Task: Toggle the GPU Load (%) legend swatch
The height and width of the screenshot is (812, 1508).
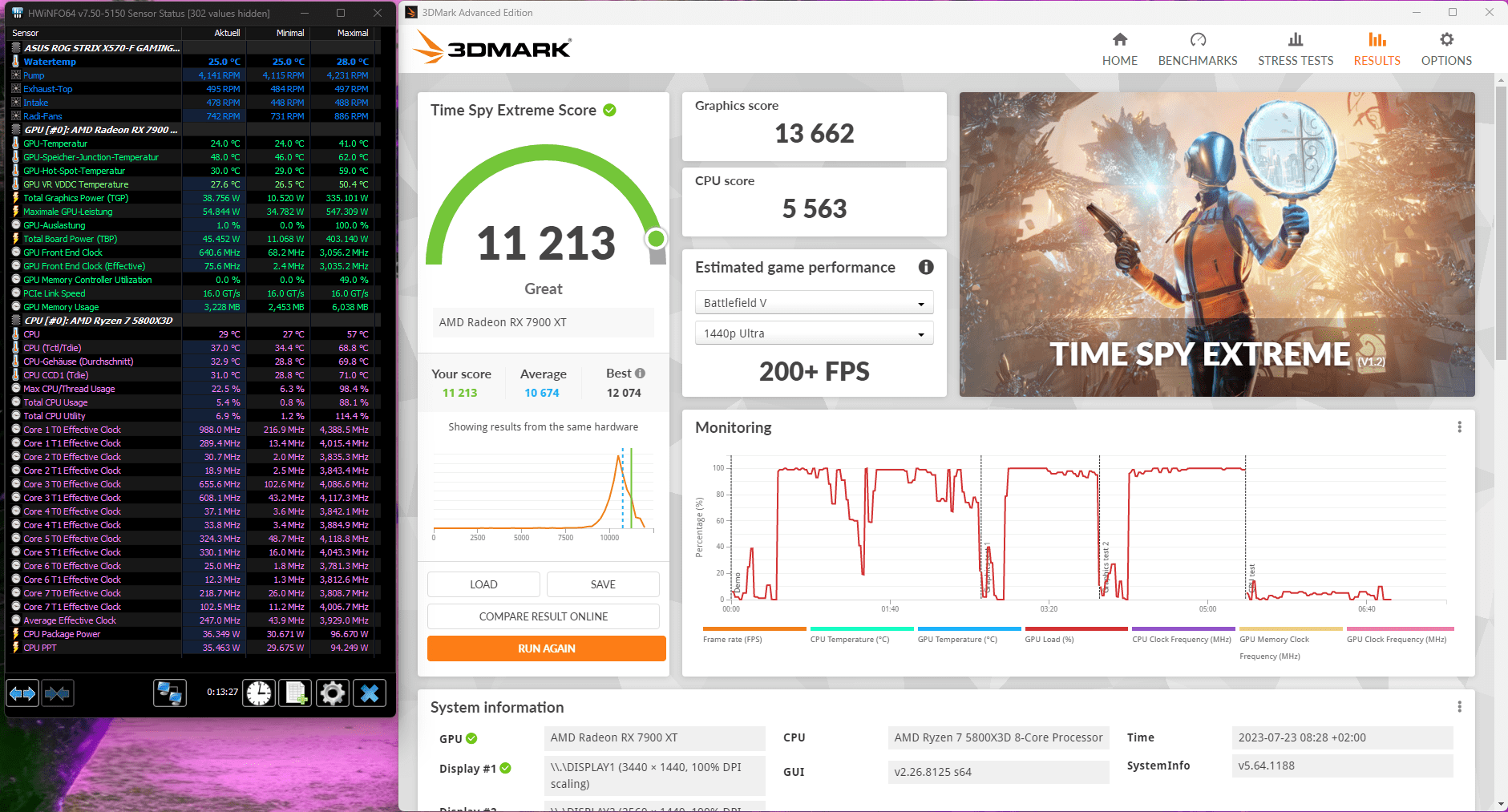Action: (1076, 628)
